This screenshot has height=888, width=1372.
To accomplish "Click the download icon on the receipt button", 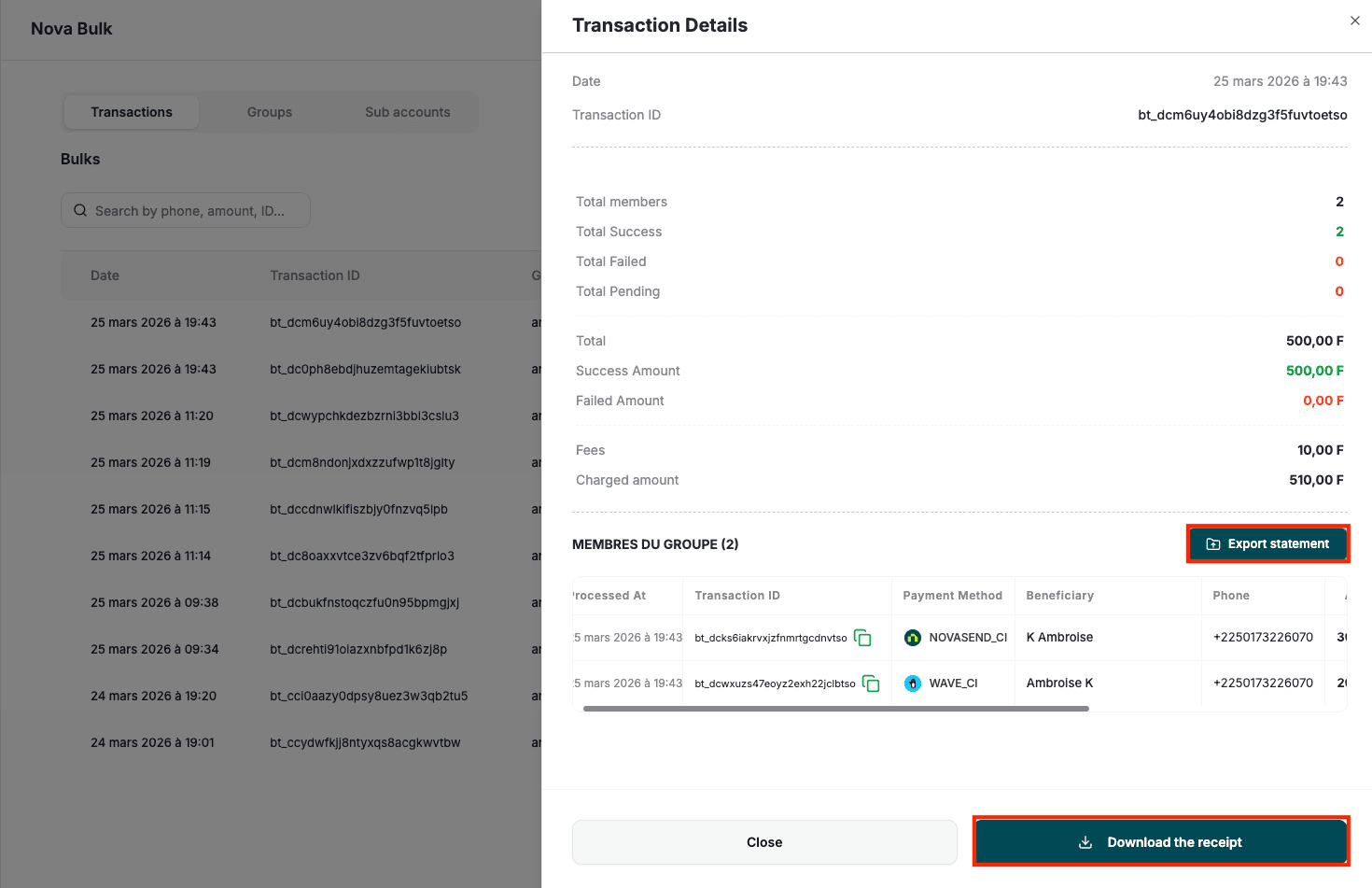I will click(1085, 841).
